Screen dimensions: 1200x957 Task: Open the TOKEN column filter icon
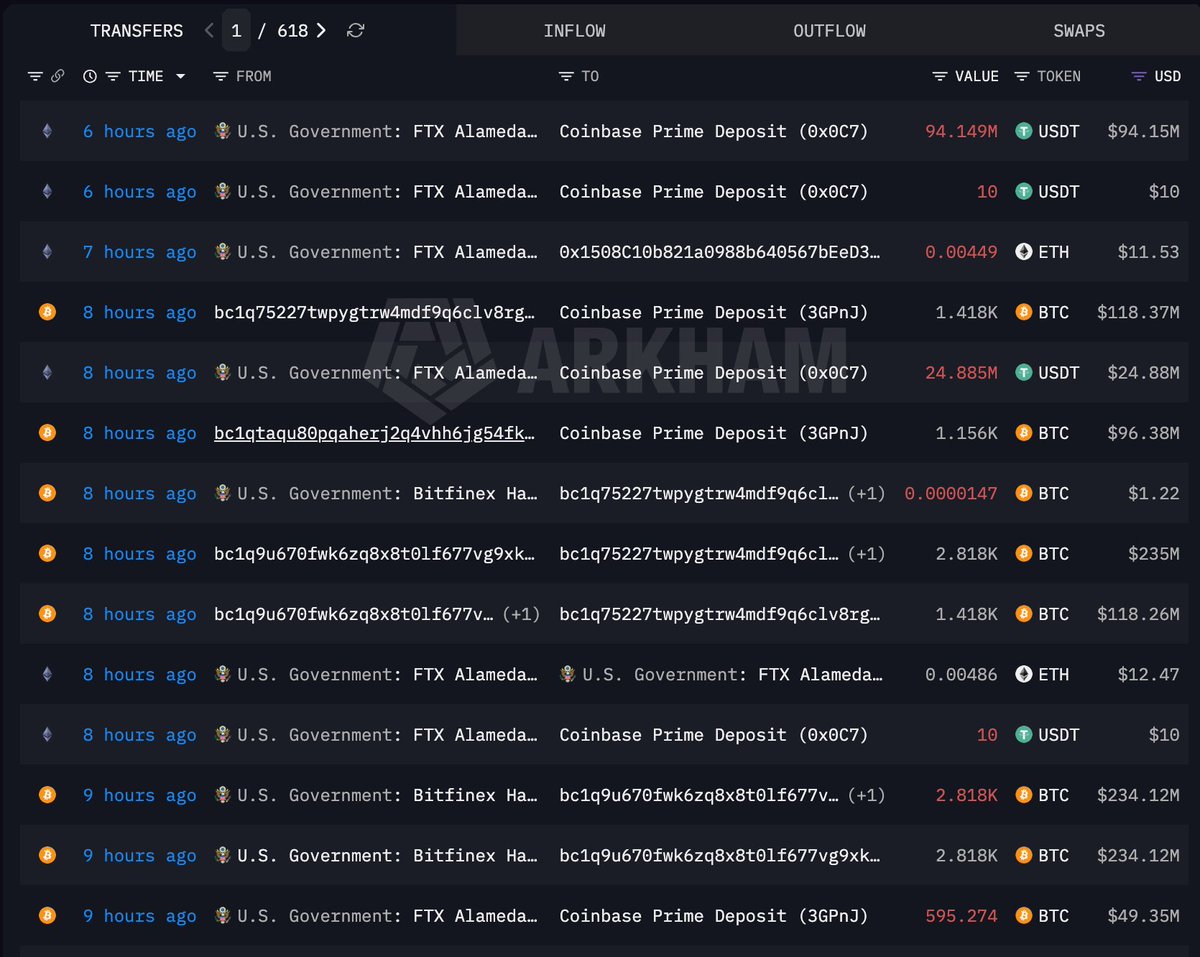(x=1022, y=76)
